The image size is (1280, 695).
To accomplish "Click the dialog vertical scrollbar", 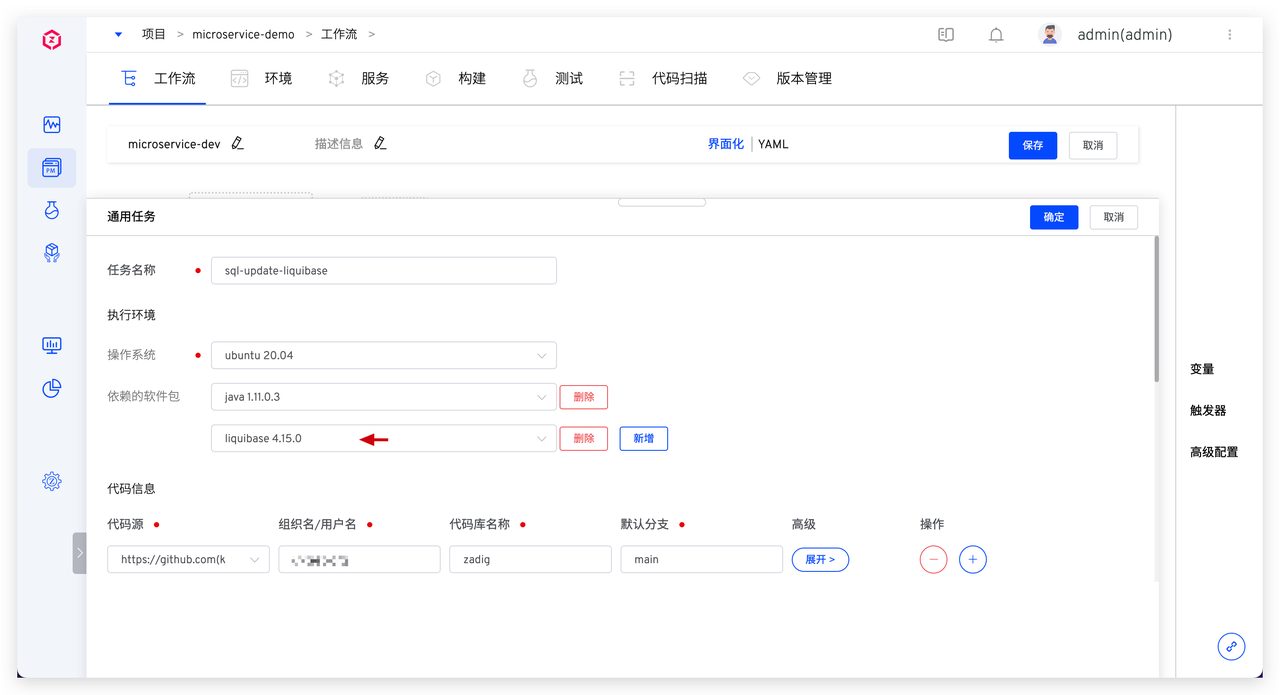I will click(x=1157, y=308).
